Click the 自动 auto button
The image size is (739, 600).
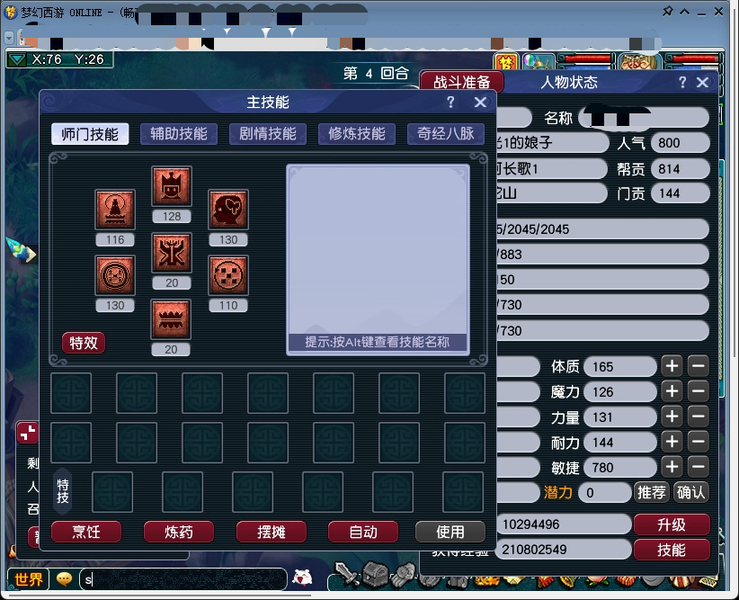[363, 532]
